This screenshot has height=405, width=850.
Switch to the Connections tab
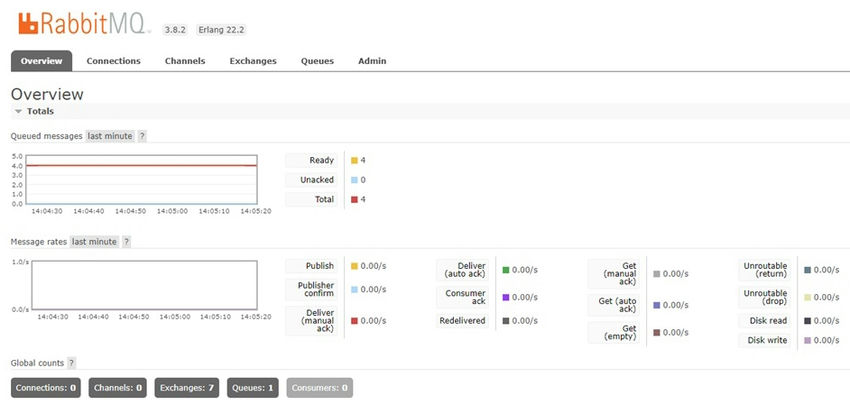click(x=113, y=61)
